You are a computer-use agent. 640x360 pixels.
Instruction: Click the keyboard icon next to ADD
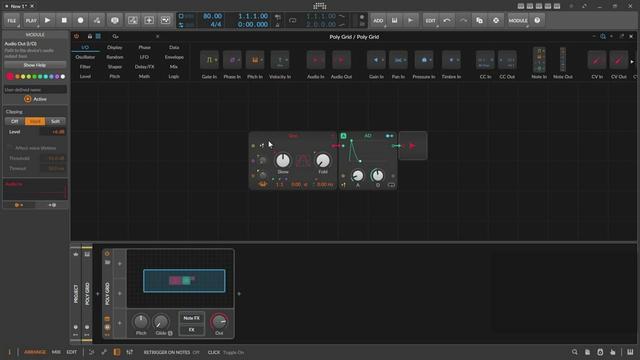point(394,20)
